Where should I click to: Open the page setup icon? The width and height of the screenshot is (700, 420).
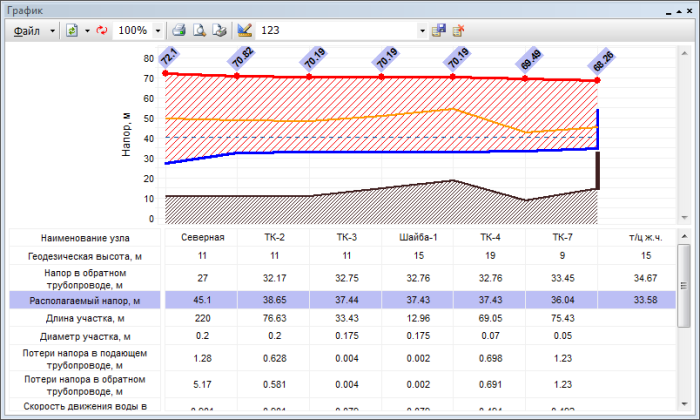coord(218,31)
